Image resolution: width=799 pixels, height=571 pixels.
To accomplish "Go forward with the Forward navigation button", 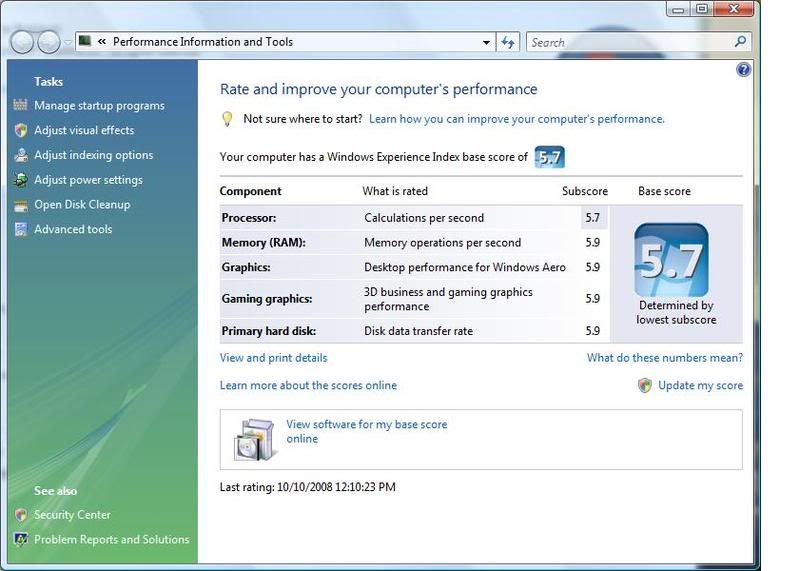I will click(x=49, y=42).
